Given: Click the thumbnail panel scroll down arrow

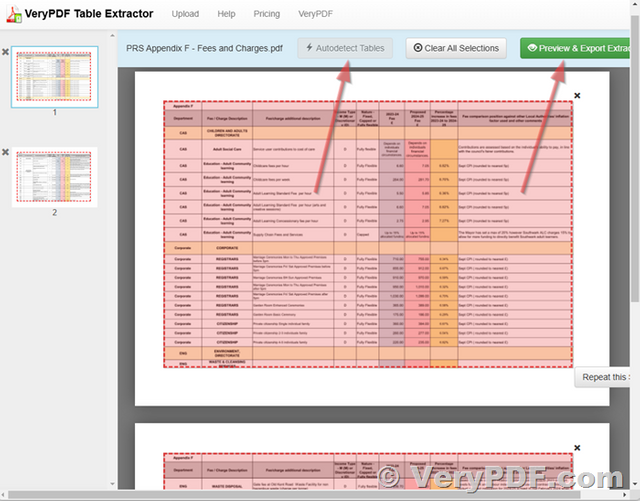Looking at the screenshot, I should (x=113, y=484).
